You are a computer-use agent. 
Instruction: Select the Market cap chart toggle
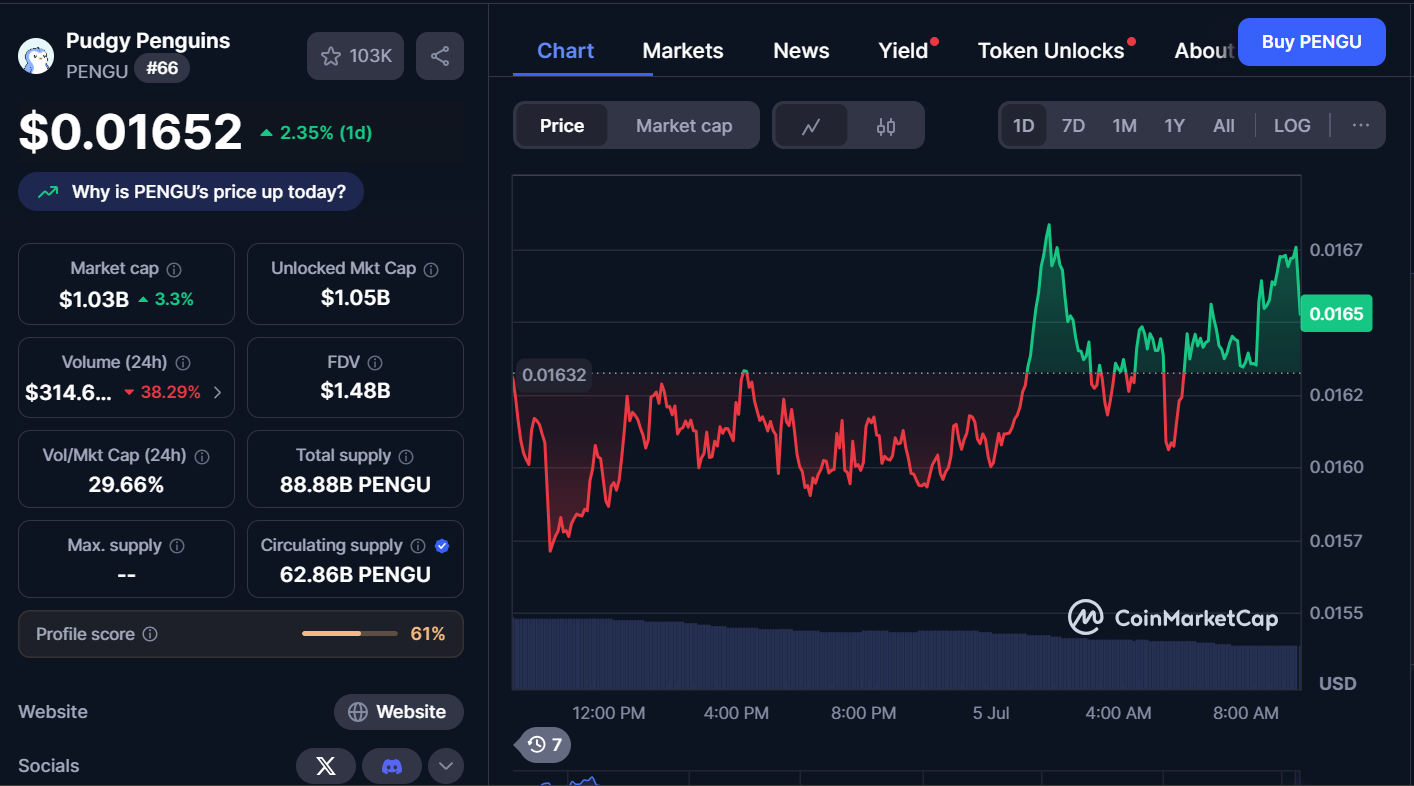point(684,126)
